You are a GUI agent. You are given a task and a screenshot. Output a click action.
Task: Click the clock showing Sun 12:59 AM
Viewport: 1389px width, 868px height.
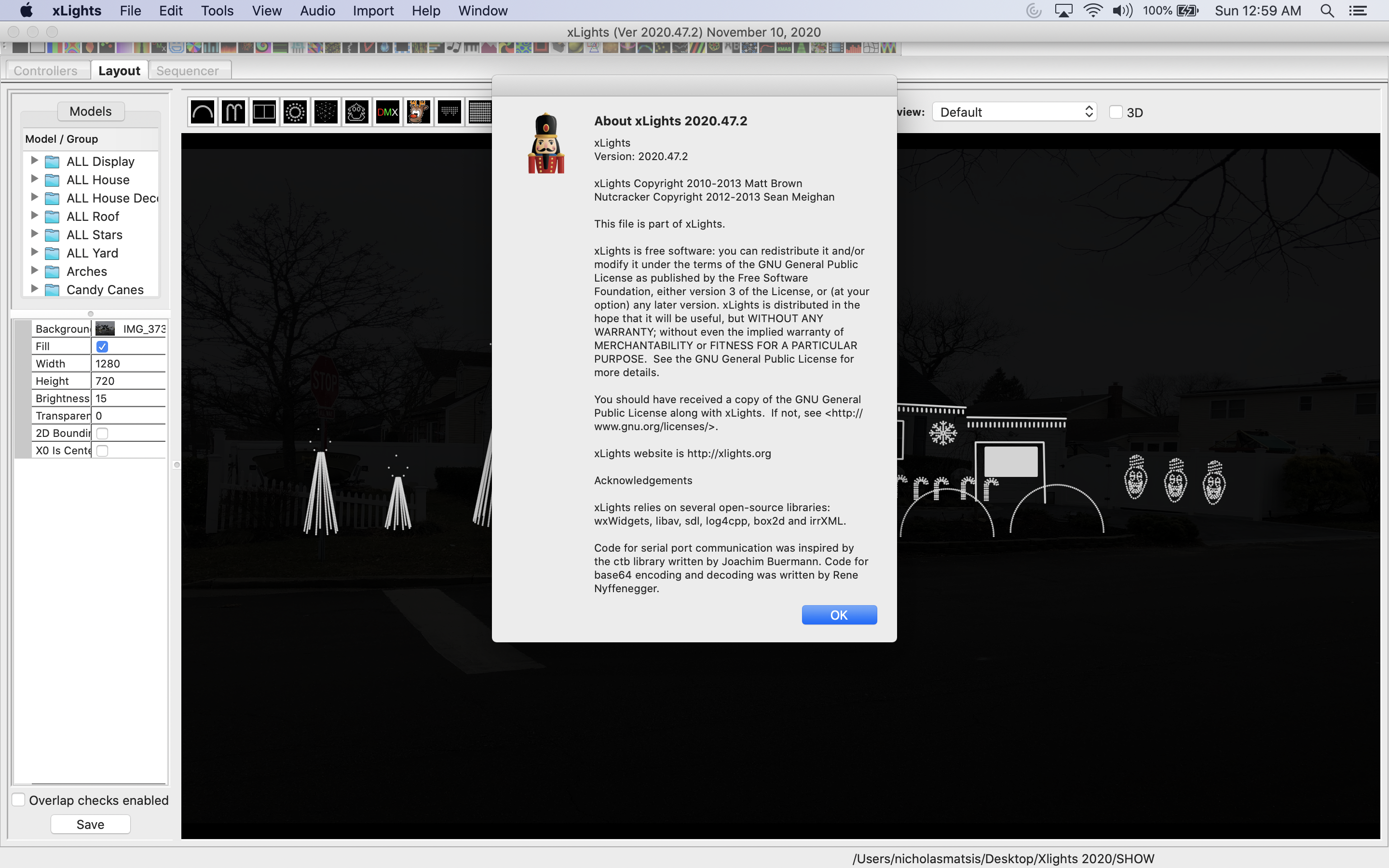click(1258, 10)
